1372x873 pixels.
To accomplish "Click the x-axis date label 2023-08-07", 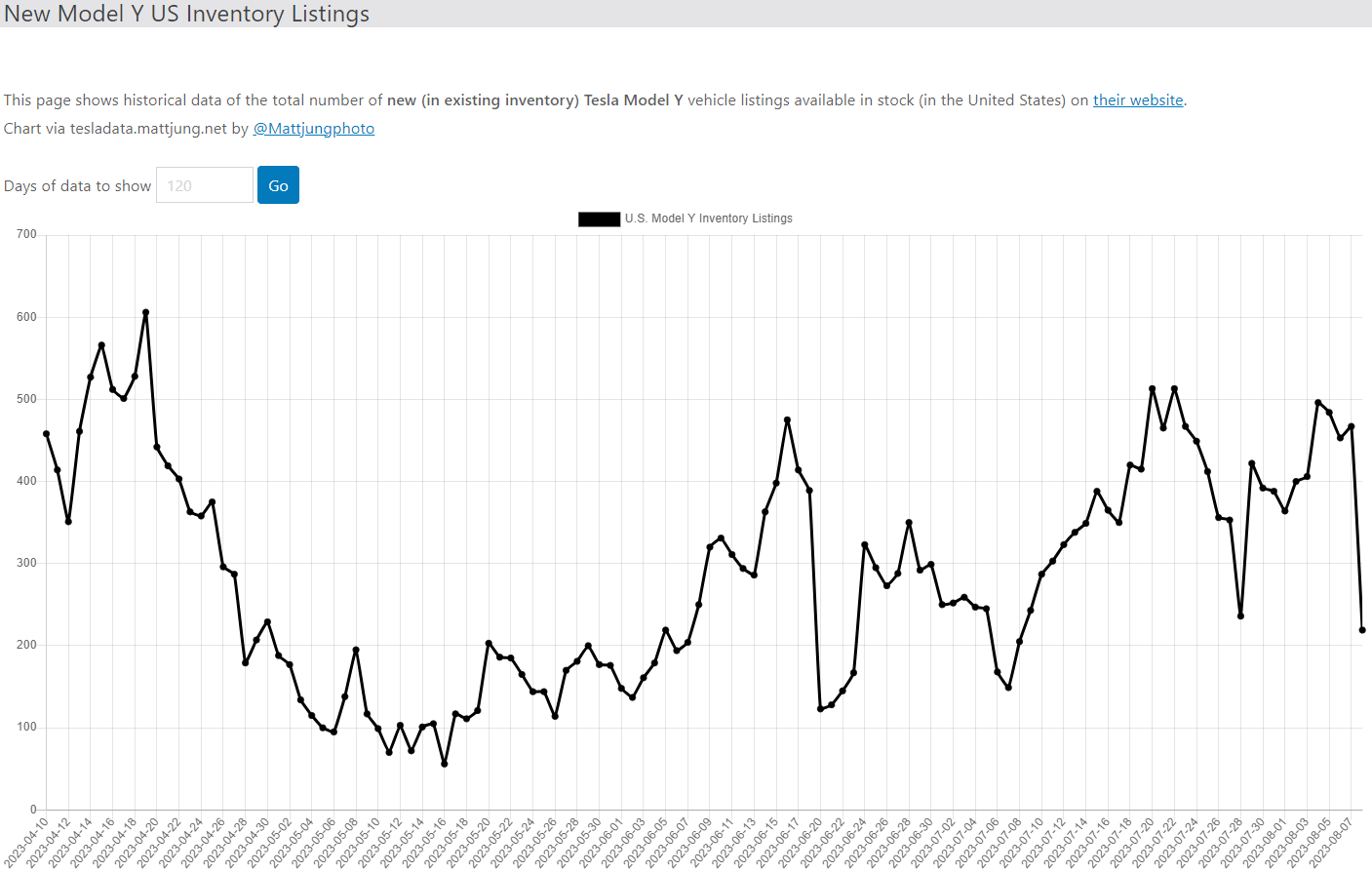I will coord(1329,842).
